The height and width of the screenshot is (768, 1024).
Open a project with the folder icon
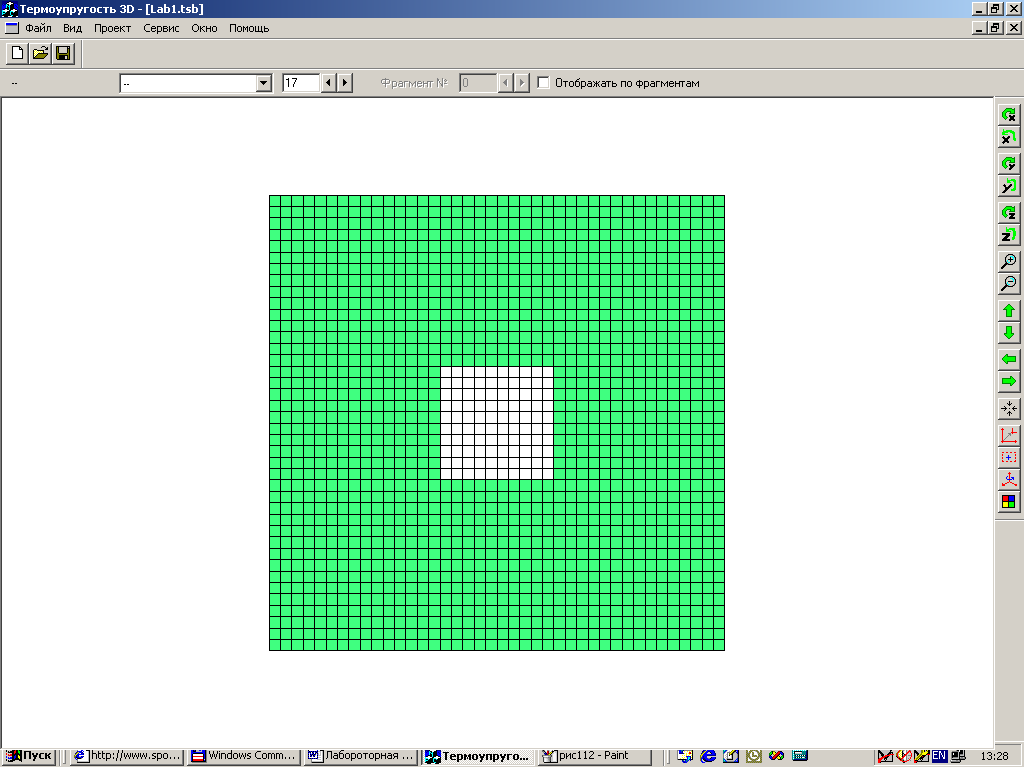click(x=40, y=54)
